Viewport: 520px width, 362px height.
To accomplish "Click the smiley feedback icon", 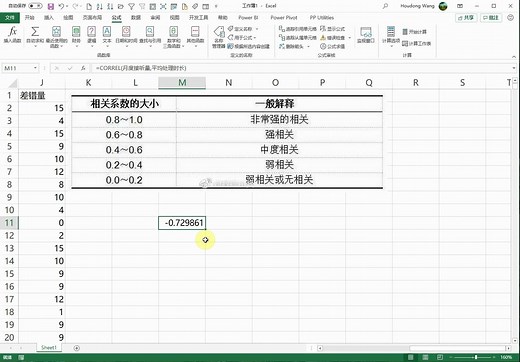I will click(510, 18).
